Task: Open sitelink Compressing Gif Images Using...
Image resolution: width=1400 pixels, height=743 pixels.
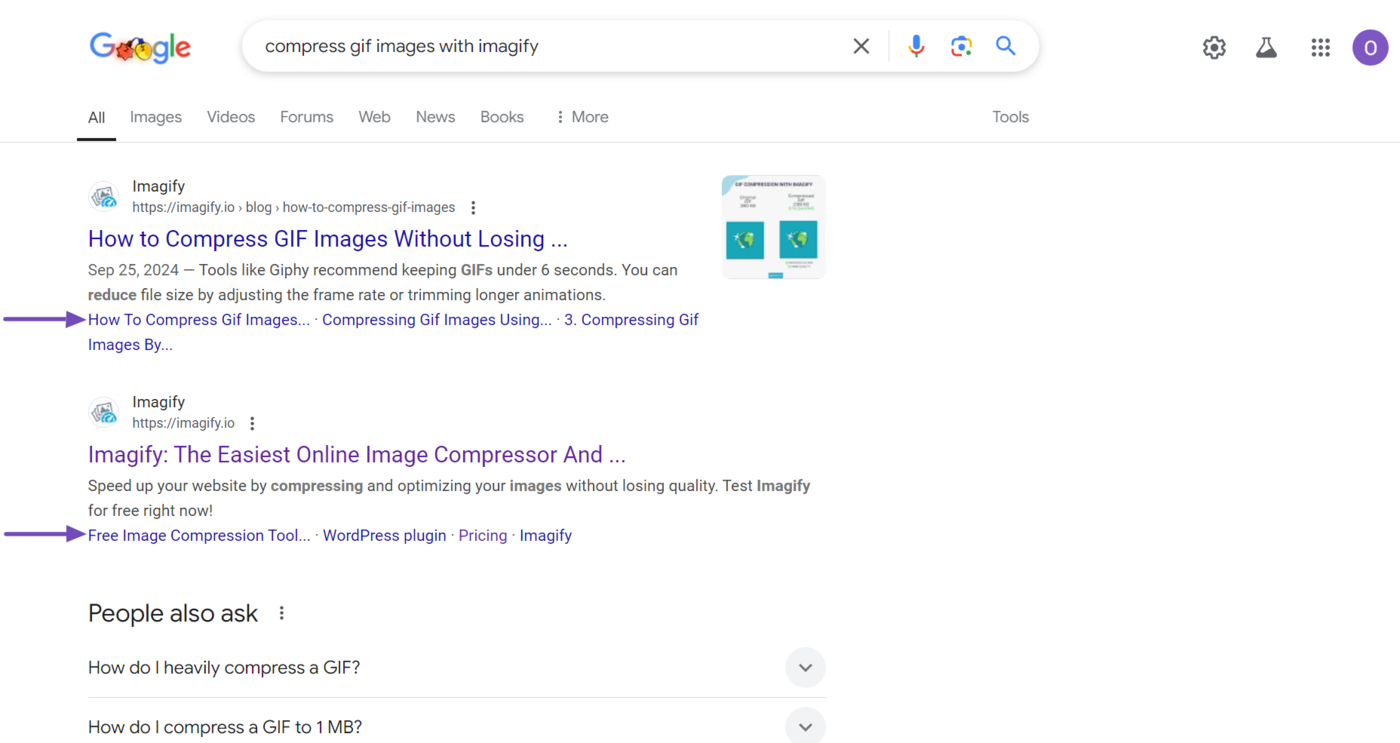Action: tap(437, 320)
